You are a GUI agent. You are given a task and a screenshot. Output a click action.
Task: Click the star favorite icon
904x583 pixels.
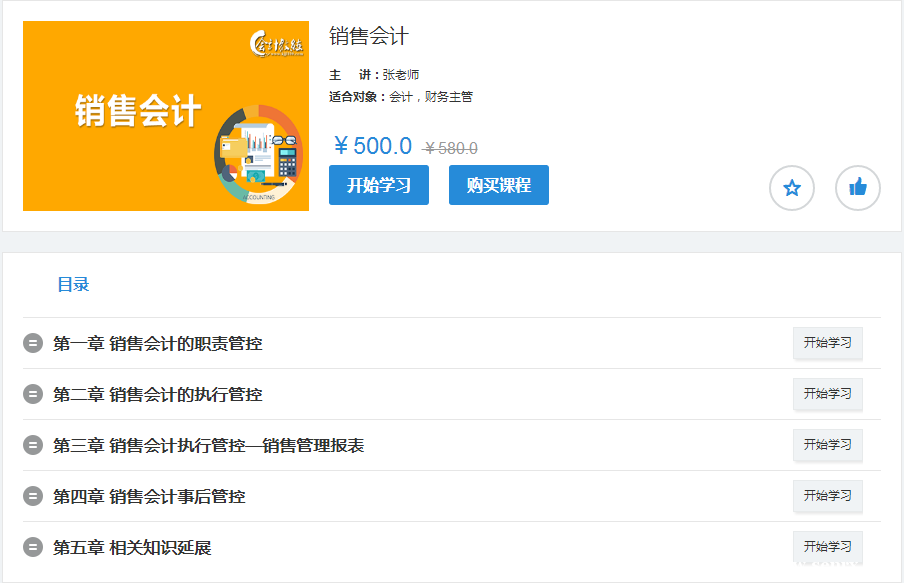tap(792, 188)
